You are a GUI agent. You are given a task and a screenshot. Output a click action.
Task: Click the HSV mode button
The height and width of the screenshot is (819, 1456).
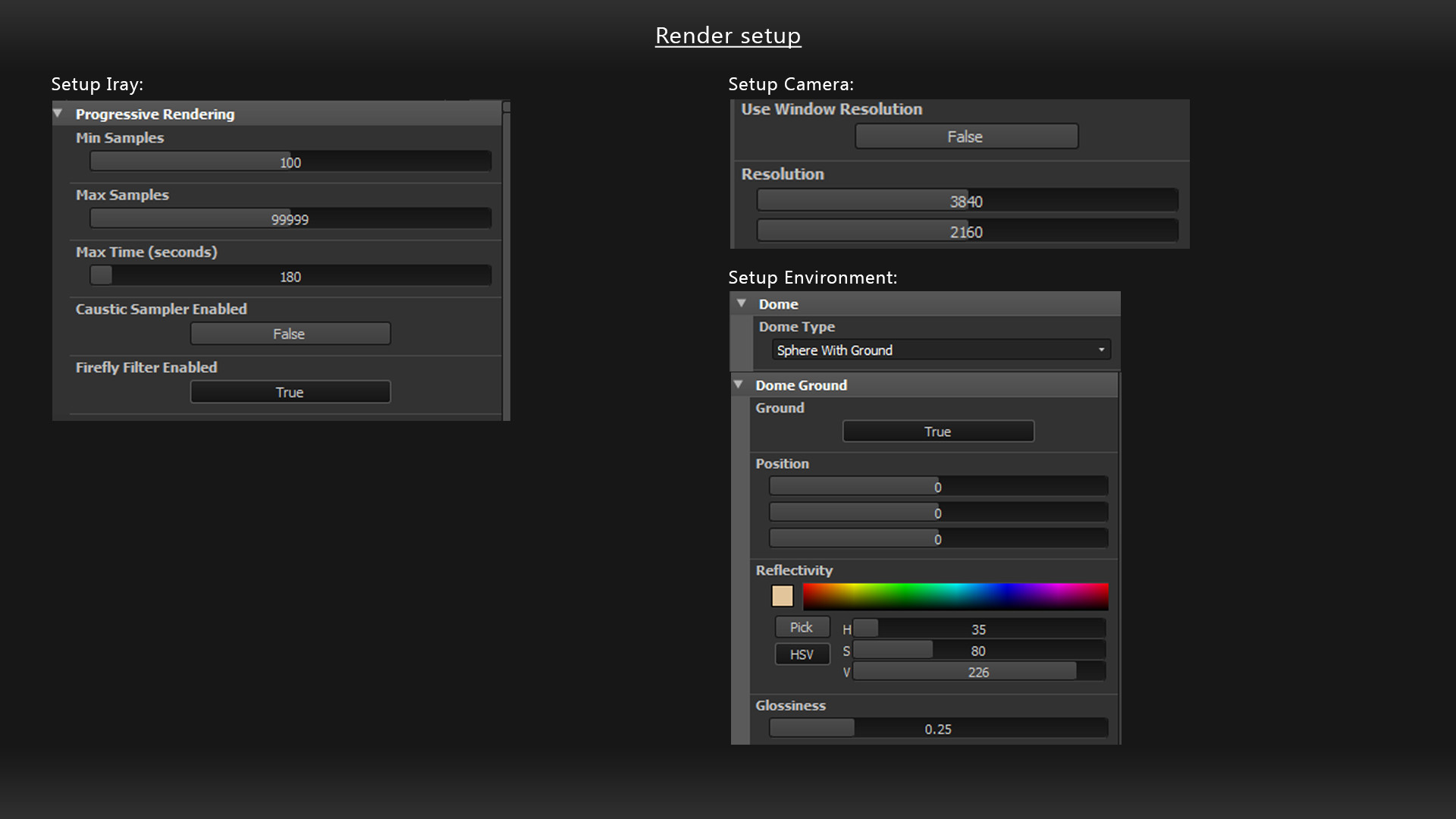click(x=802, y=654)
